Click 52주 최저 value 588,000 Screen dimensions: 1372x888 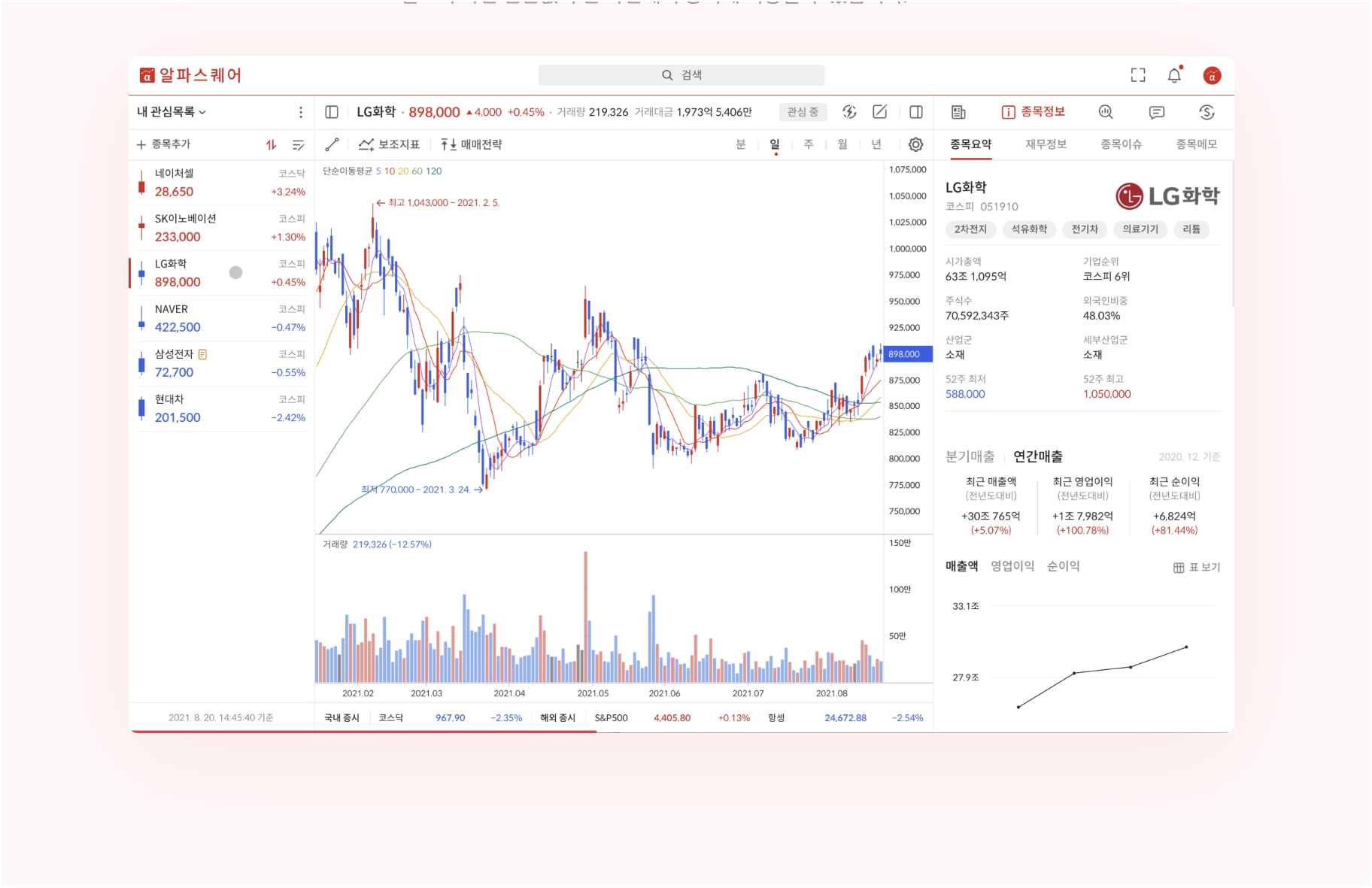(965, 394)
